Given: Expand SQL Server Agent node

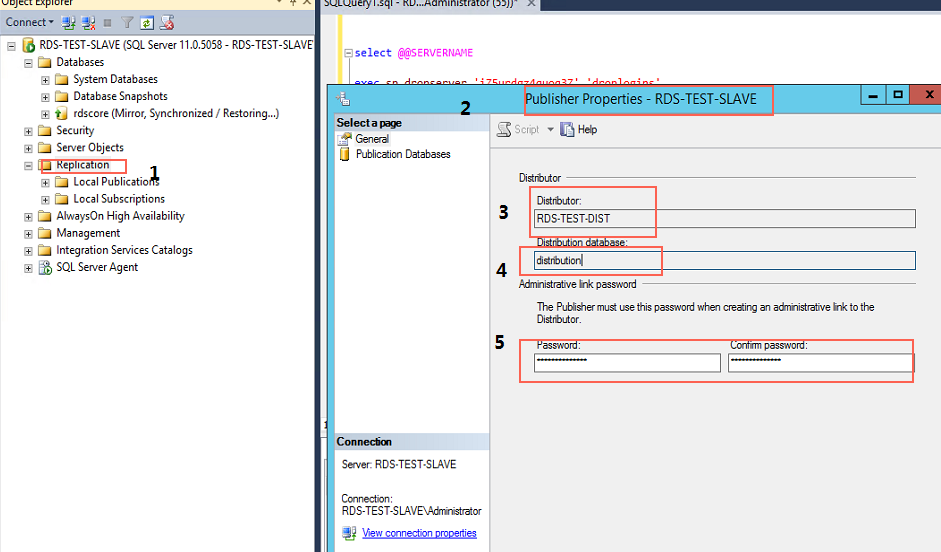Looking at the screenshot, I should 28,268.
